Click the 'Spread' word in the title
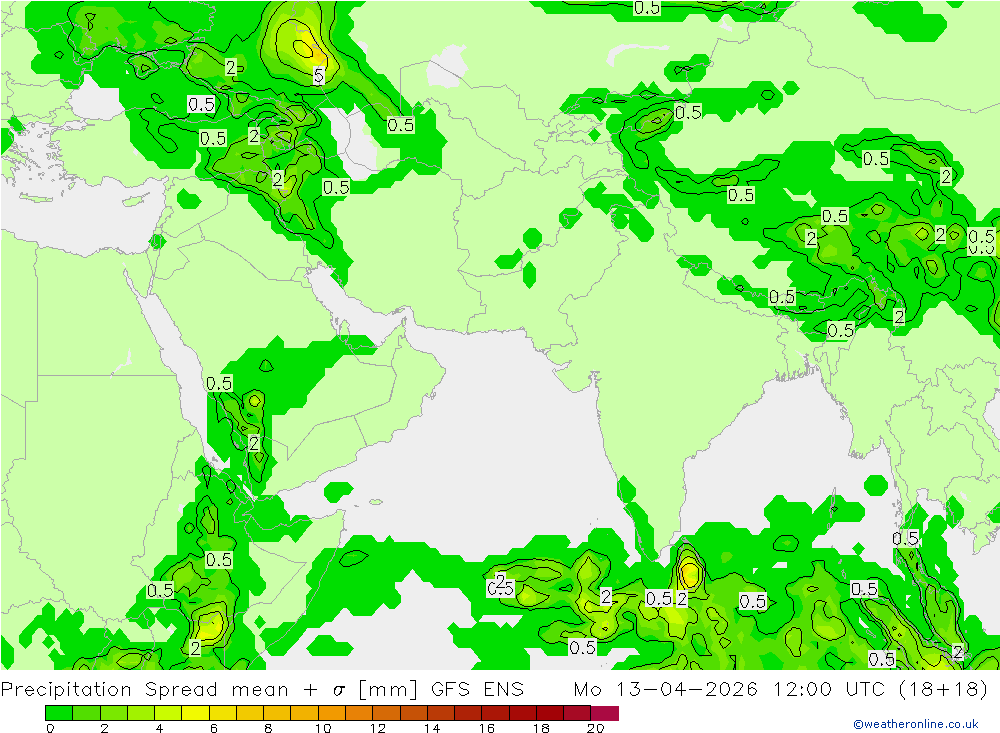 [181, 690]
